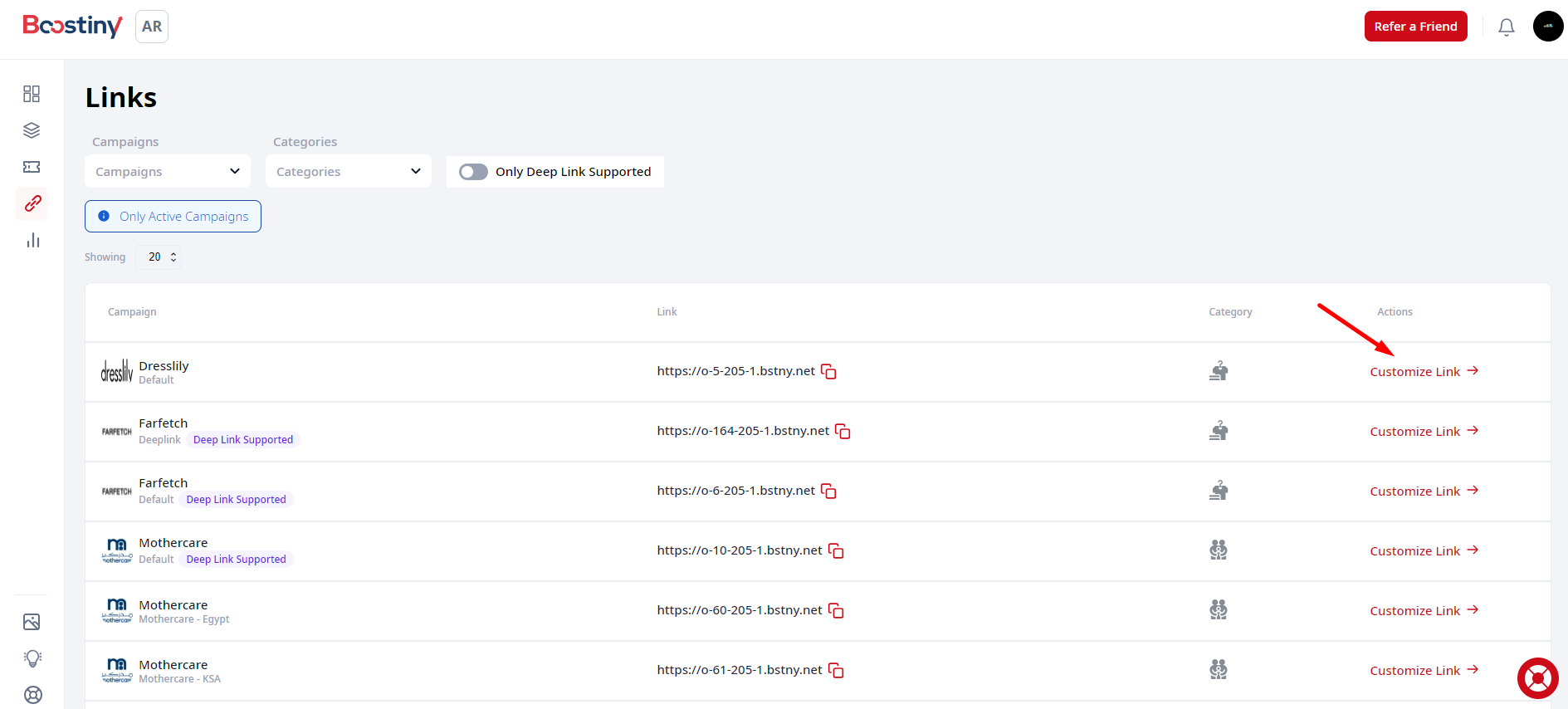Viewport: 1568px width, 709px height.
Task: Customize Link for Mothercare KSA
Action: (1424, 670)
